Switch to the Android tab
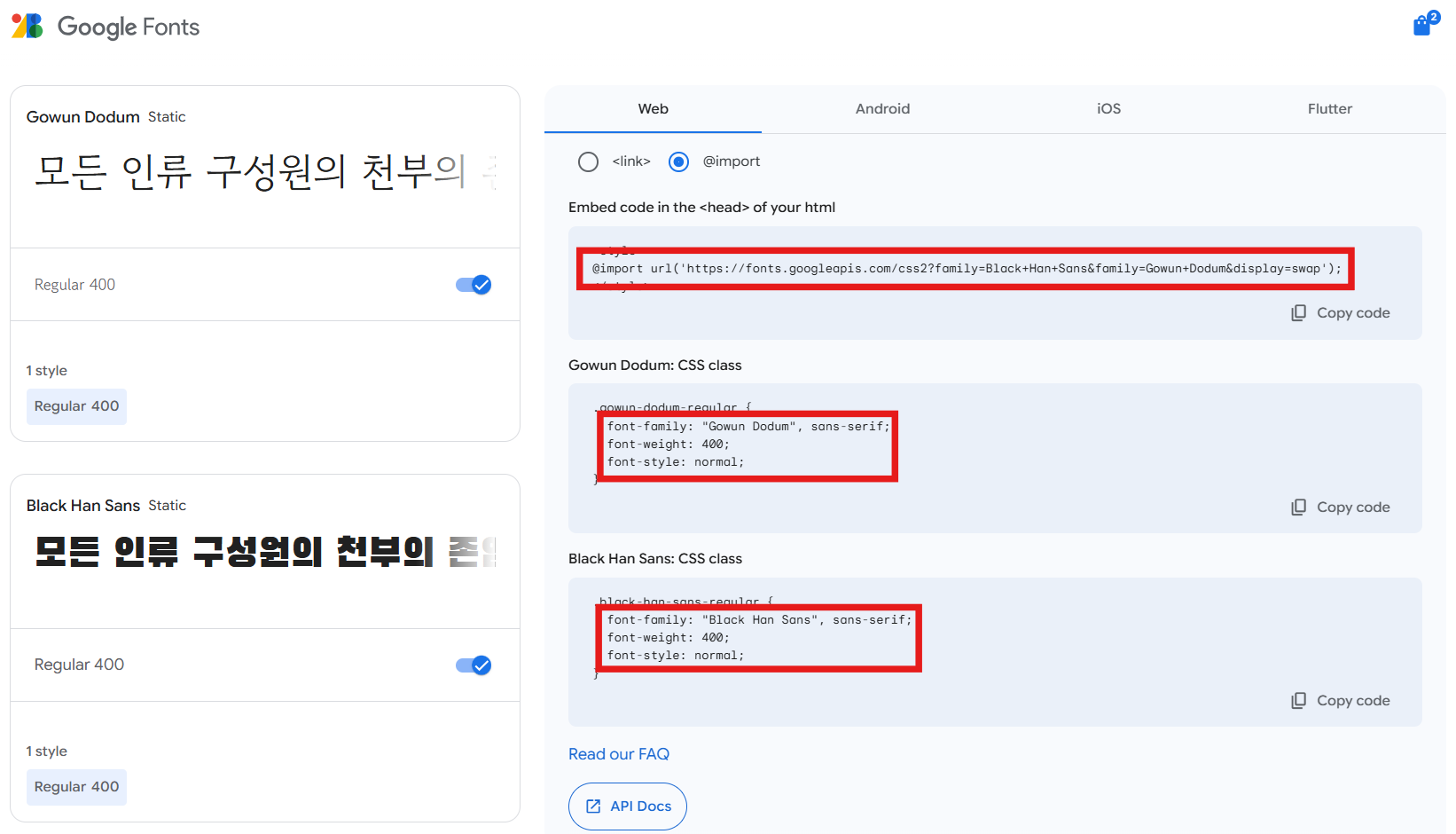The width and height of the screenshot is (1456, 834). tap(882, 109)
